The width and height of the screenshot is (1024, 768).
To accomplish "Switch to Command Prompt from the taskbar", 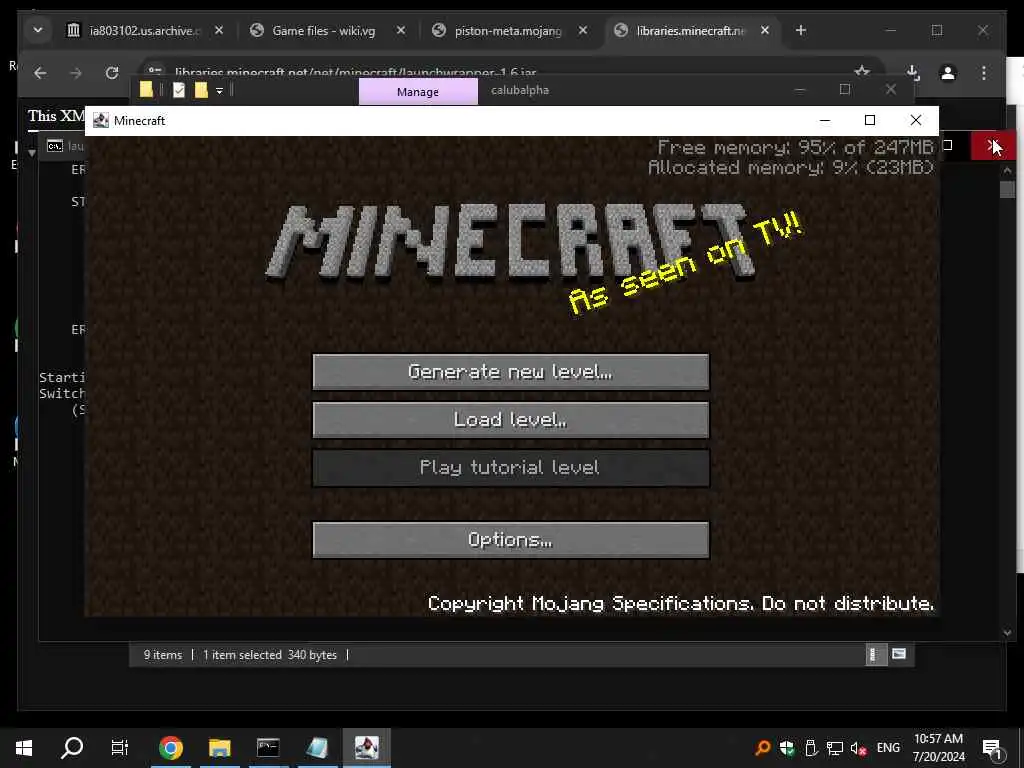I will 268,748.
